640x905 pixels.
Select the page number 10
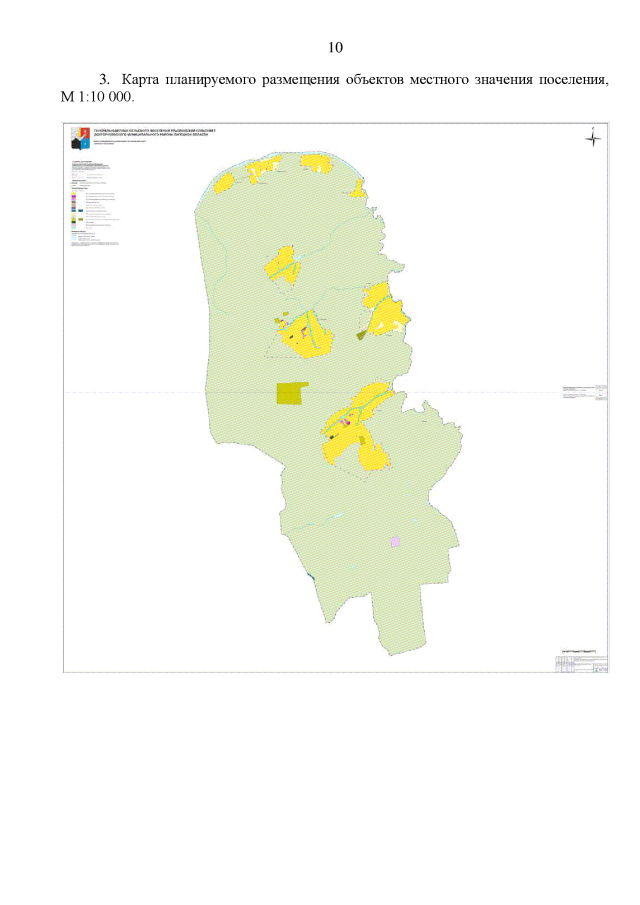[x=336, y=47]
